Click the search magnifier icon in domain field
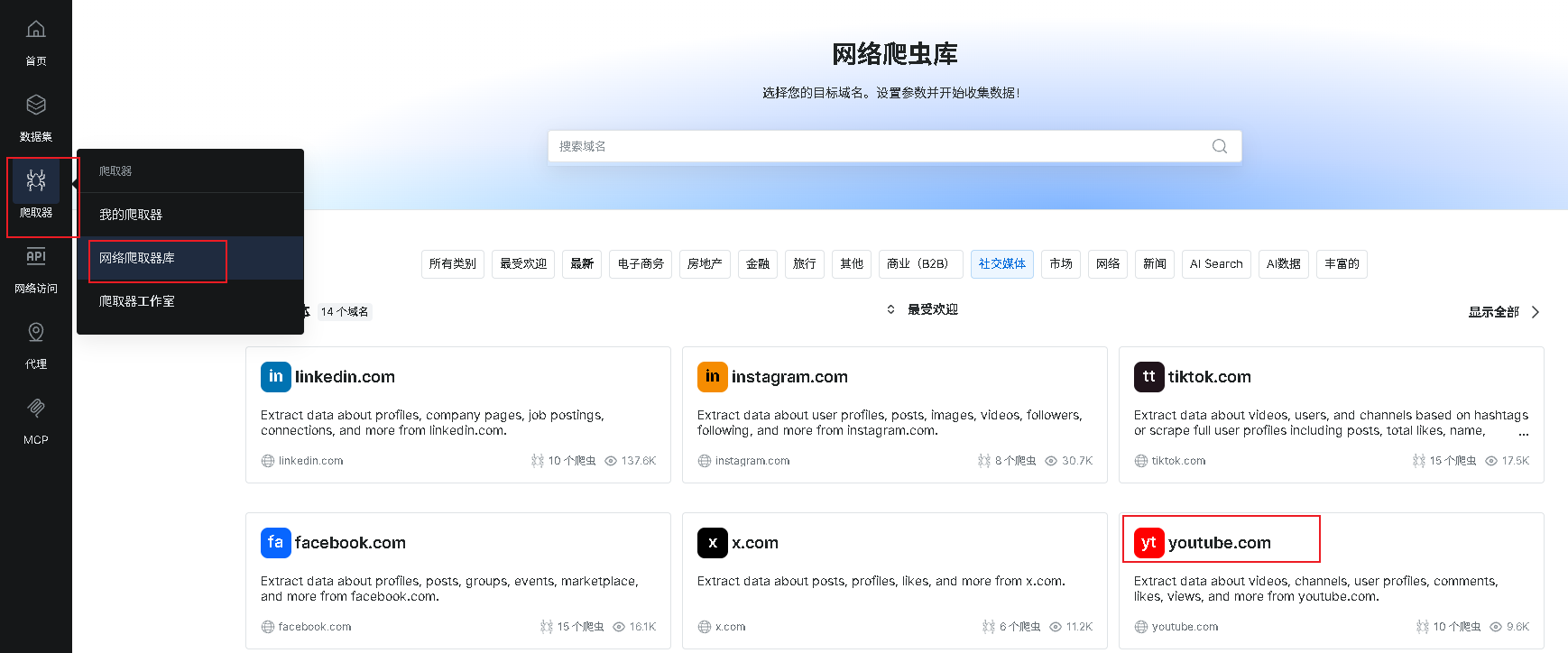 1220,146
